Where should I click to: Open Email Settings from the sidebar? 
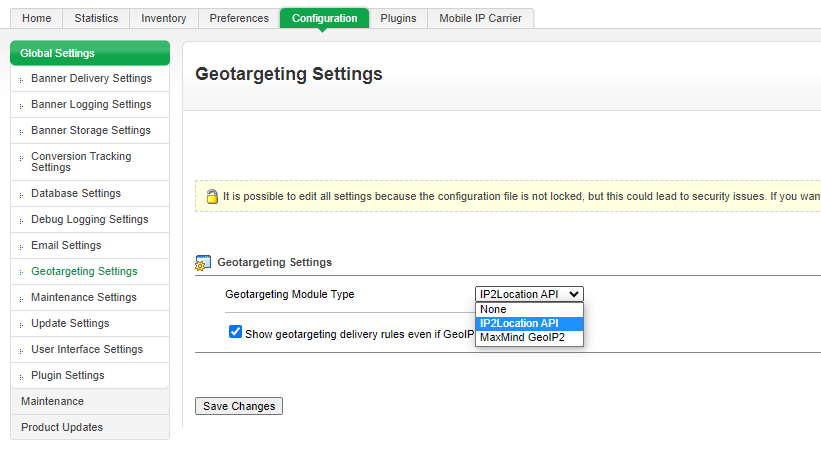66,246
